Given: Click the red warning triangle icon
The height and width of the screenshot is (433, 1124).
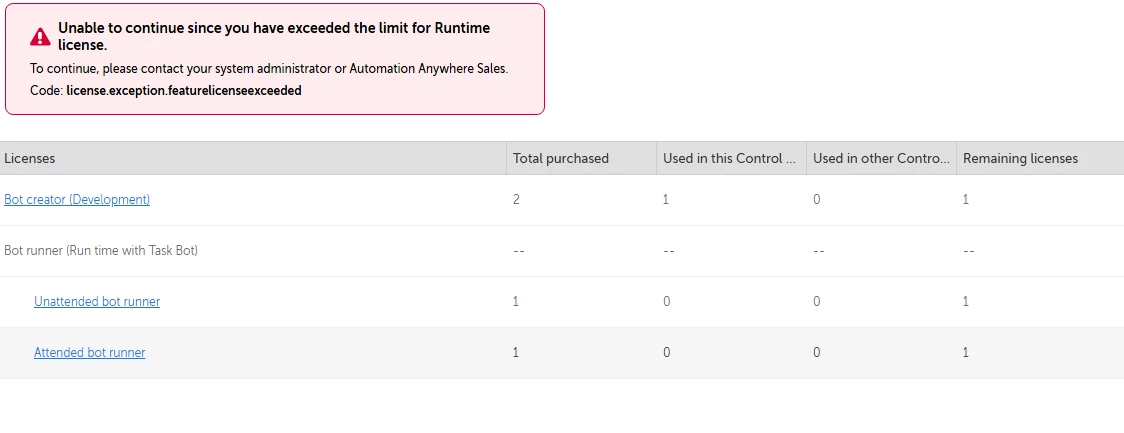Looking at the screenshot, I should (40, 37).
